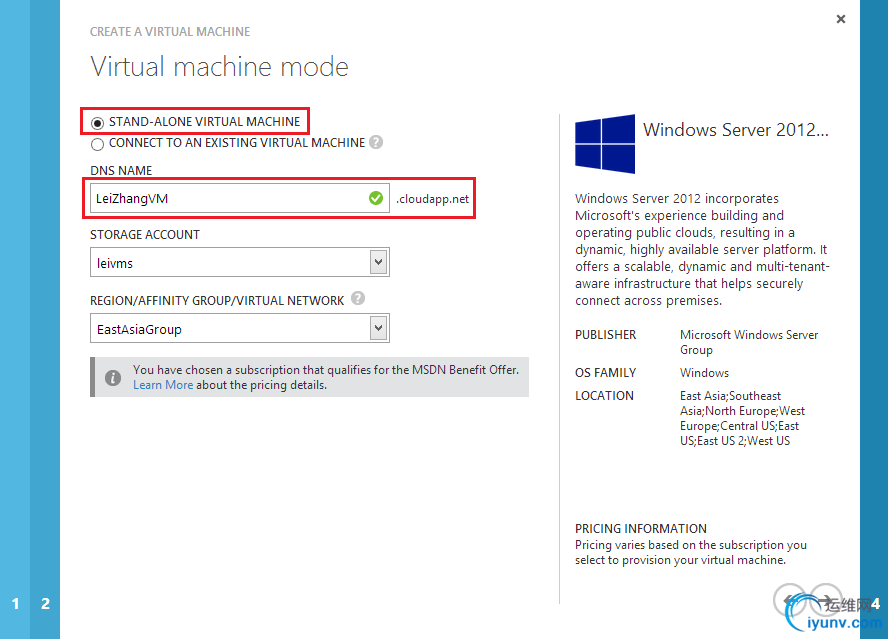The height and width of the screenshot is (639, 888).
Task: Click the OS Family value Windows
Action: point(704,373)
